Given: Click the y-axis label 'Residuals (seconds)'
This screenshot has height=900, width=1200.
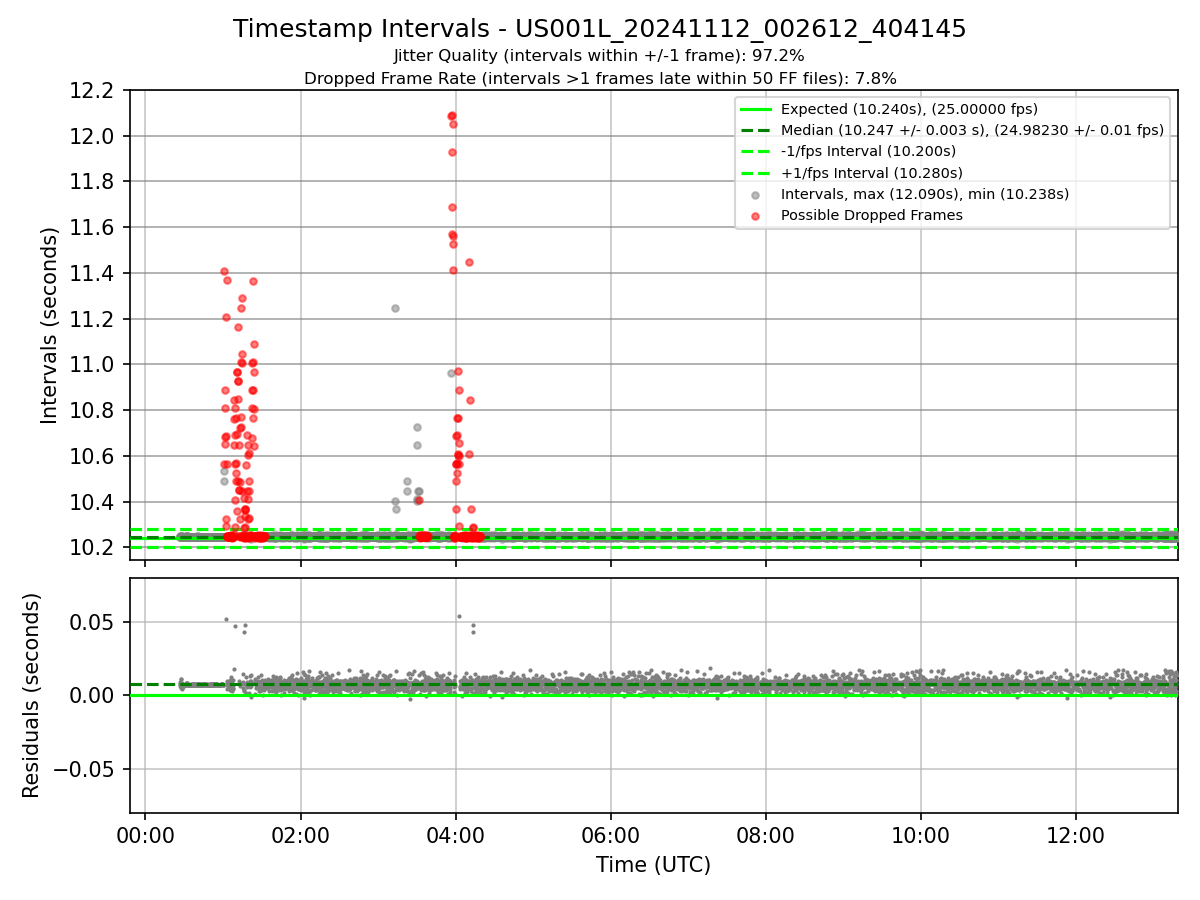Looking at the screenshot, I should click(32, 695).
